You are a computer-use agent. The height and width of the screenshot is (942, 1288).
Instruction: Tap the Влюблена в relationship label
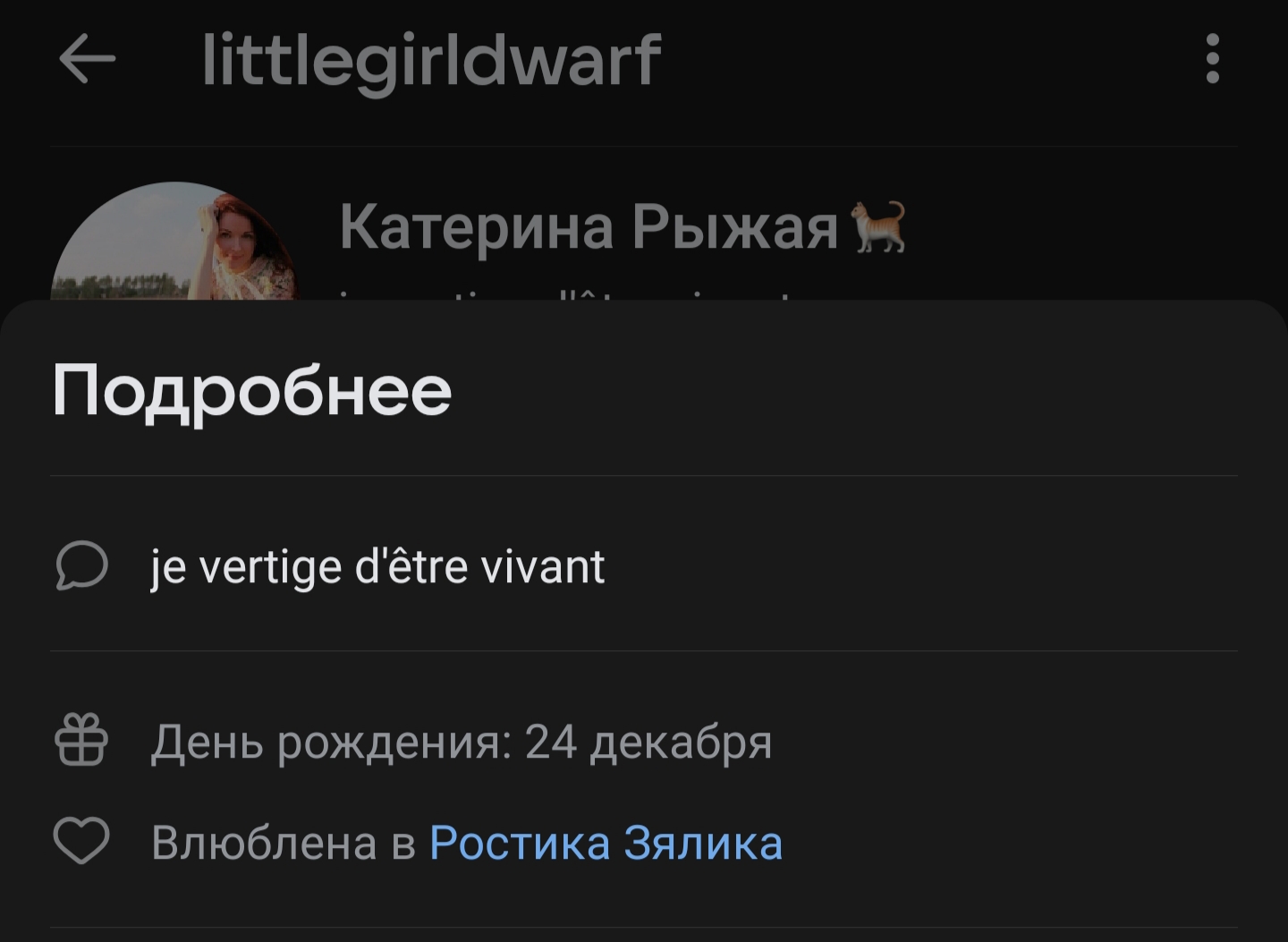pyautogui.click(x=284, y=843)
